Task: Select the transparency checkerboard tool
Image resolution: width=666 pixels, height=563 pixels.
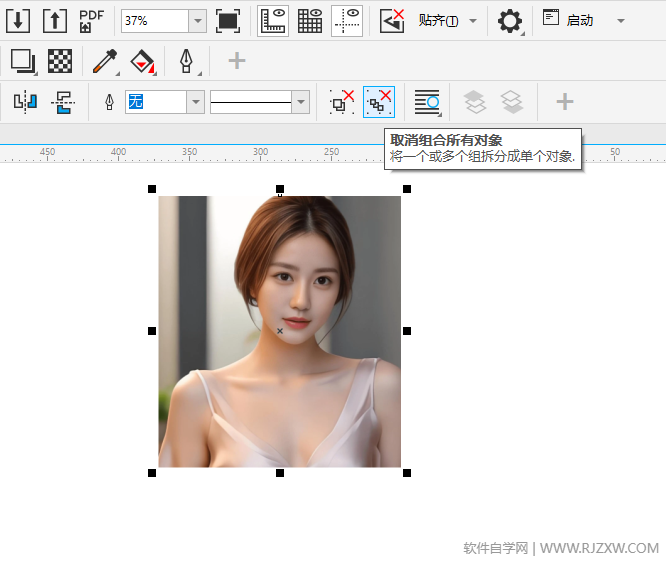Action: click(x=60, y=61)
